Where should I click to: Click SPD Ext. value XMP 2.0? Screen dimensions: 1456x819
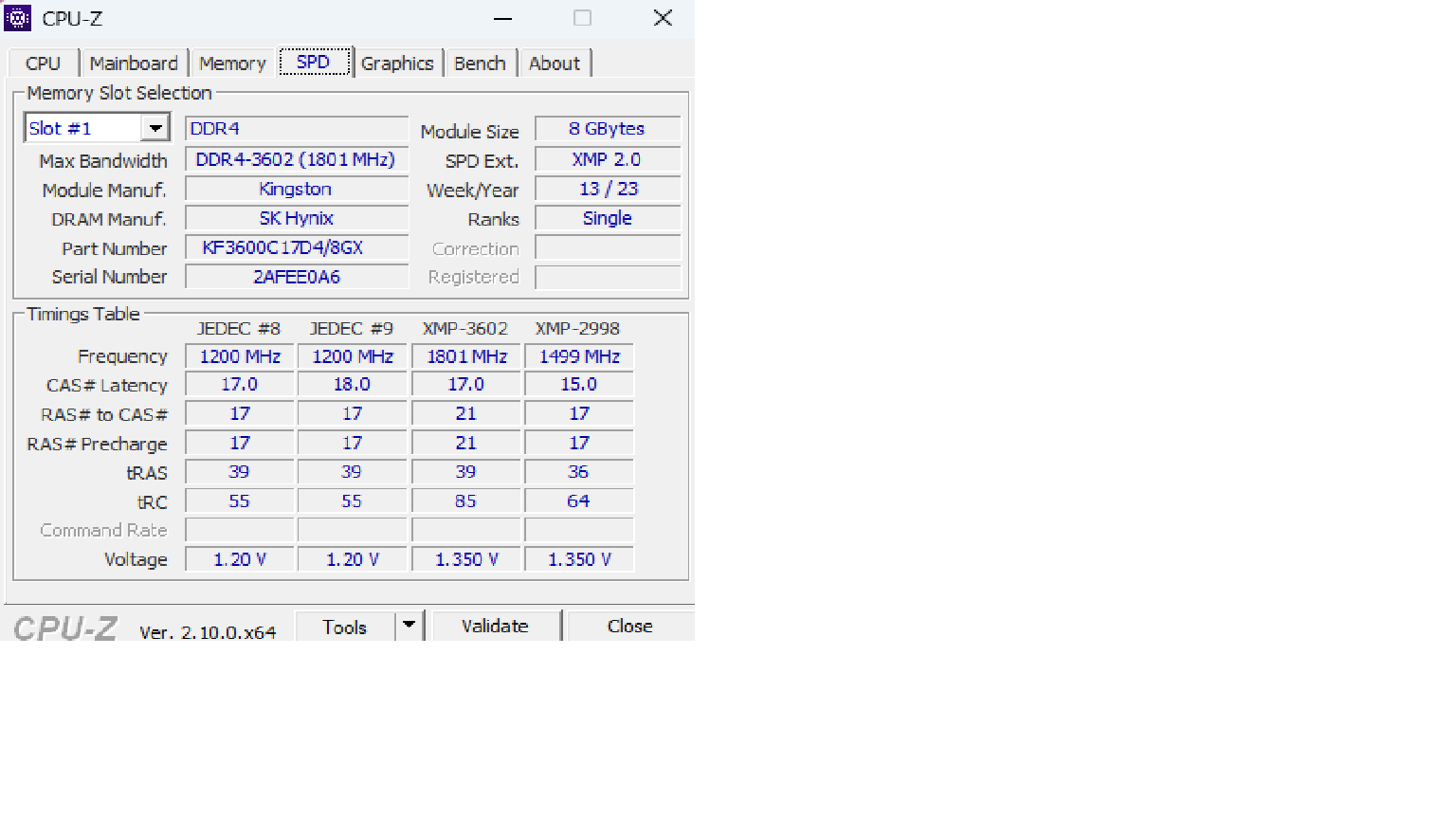point(608,159)
